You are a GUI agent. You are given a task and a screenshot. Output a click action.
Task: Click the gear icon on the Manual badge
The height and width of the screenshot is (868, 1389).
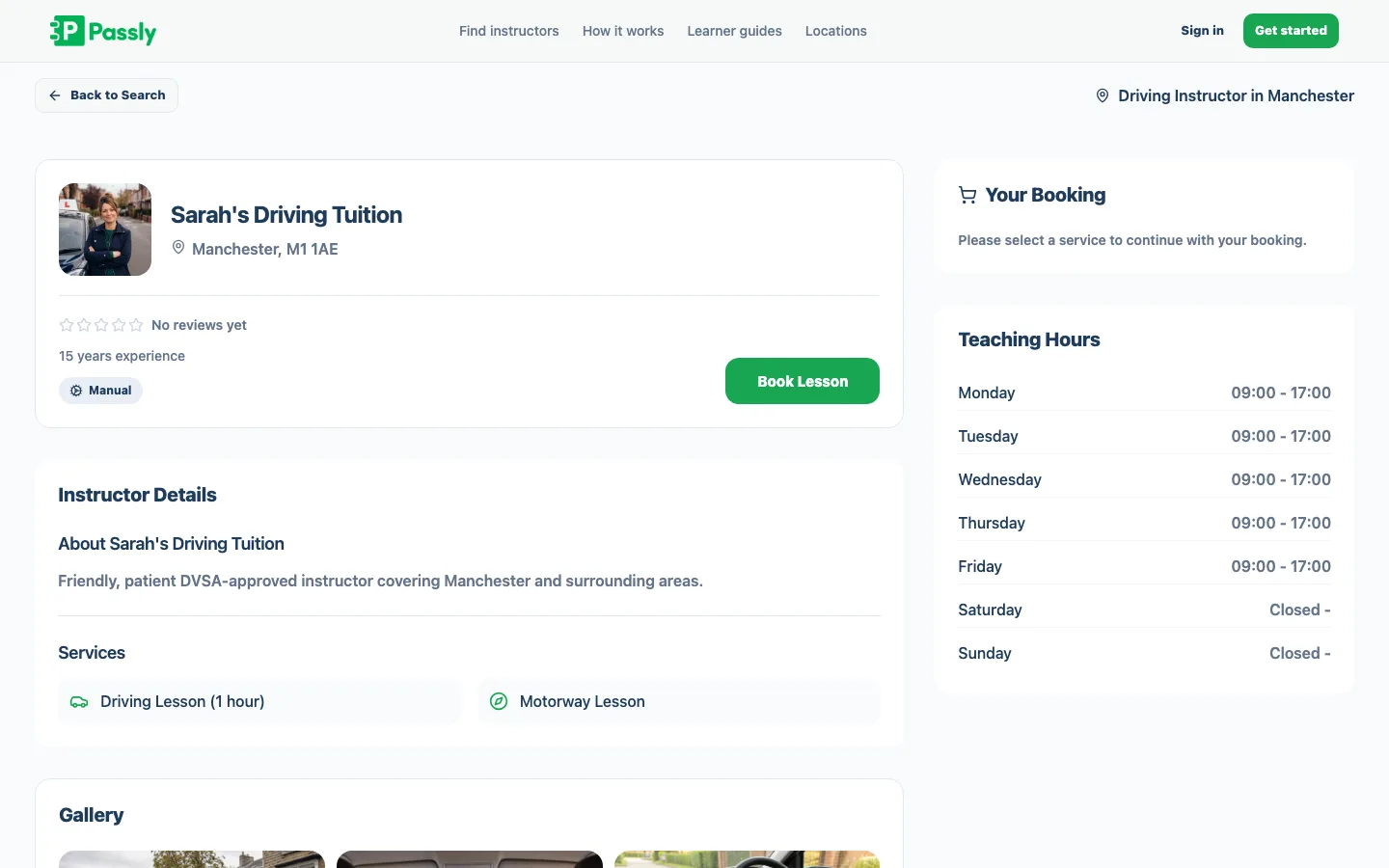pyautogui.click(x=76, y=391)
